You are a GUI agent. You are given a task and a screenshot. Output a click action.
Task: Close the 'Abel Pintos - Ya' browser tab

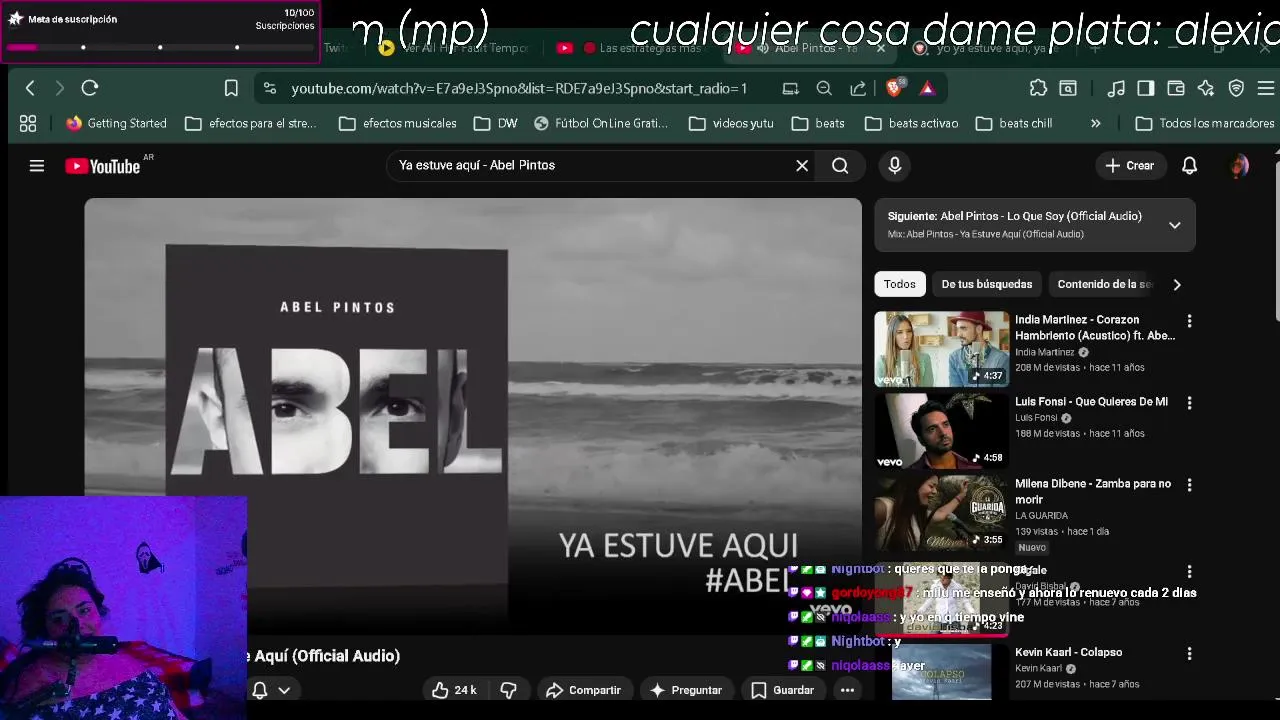pos(881,48)
